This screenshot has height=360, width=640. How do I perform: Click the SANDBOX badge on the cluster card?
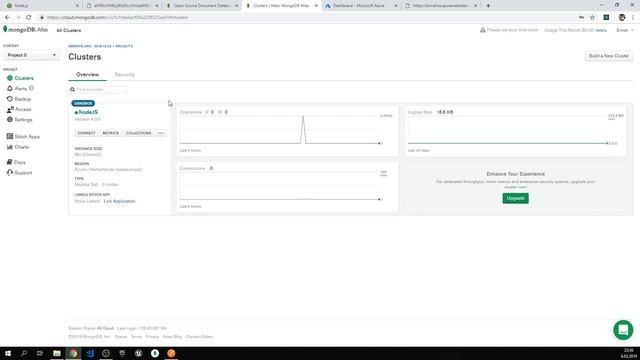(83, 103)
